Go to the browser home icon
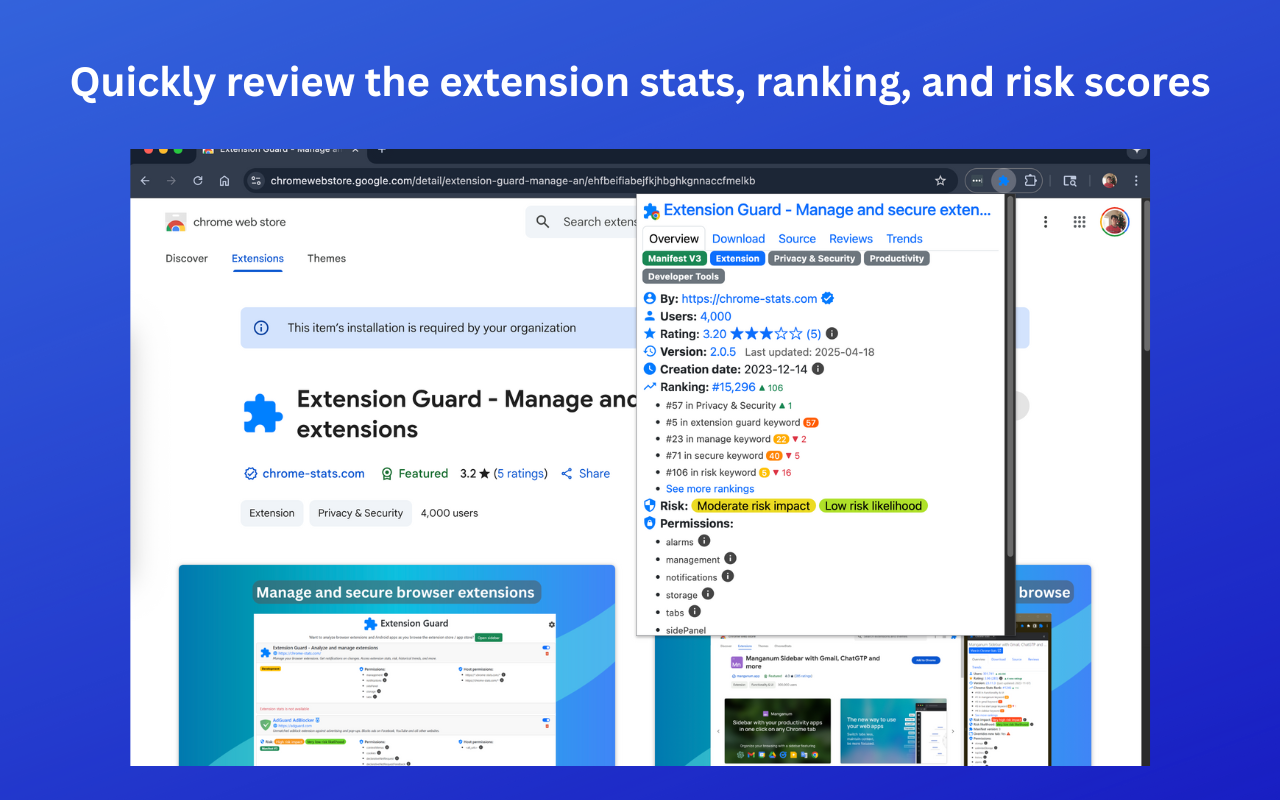The height and width of the screenshot is (800, 1280). pos(224,181)
